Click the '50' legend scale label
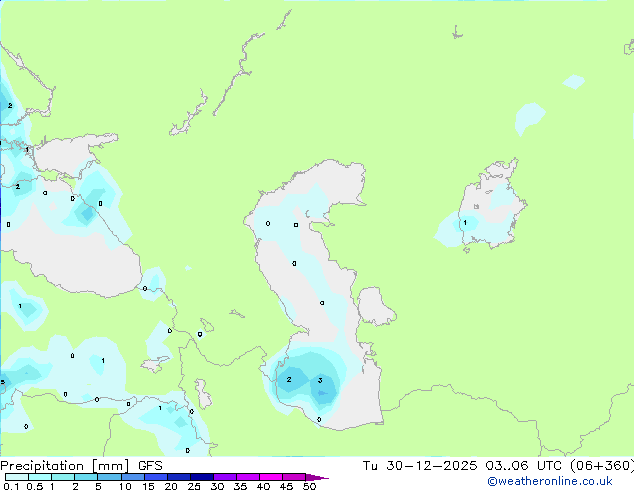634x490 pixels. tap(309, 486)
